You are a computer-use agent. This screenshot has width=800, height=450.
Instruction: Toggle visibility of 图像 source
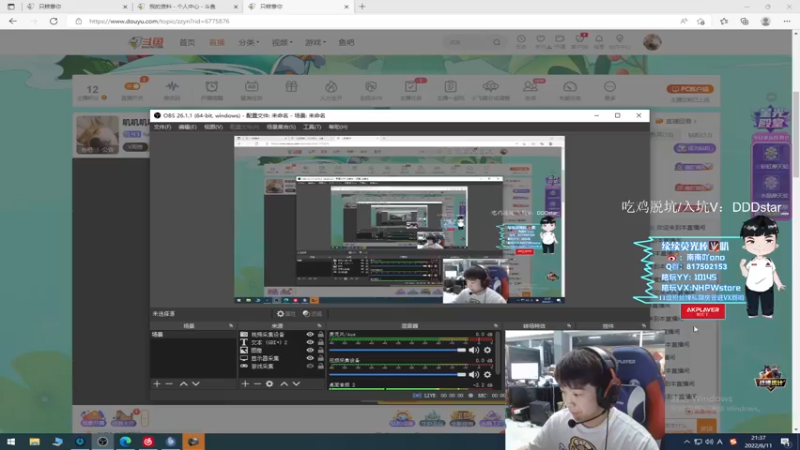pyautogui.click(x=310, y=351)
